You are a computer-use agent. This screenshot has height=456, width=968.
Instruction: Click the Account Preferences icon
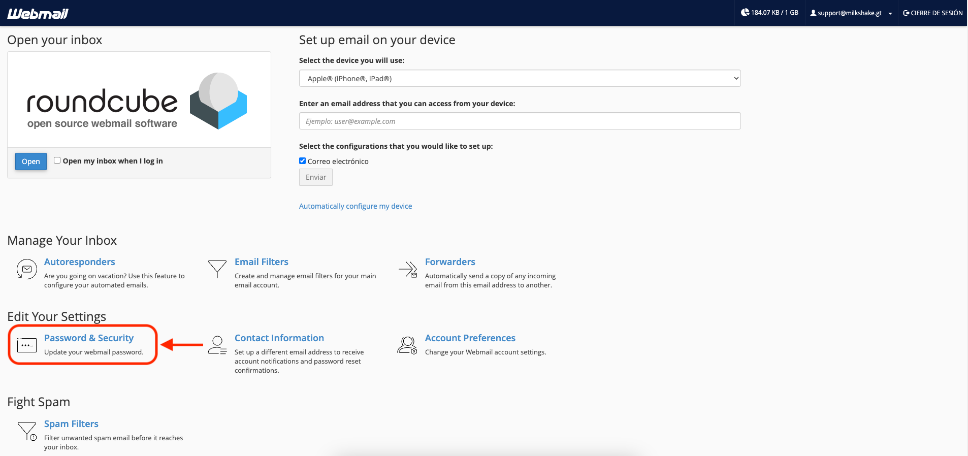point(407,345)
